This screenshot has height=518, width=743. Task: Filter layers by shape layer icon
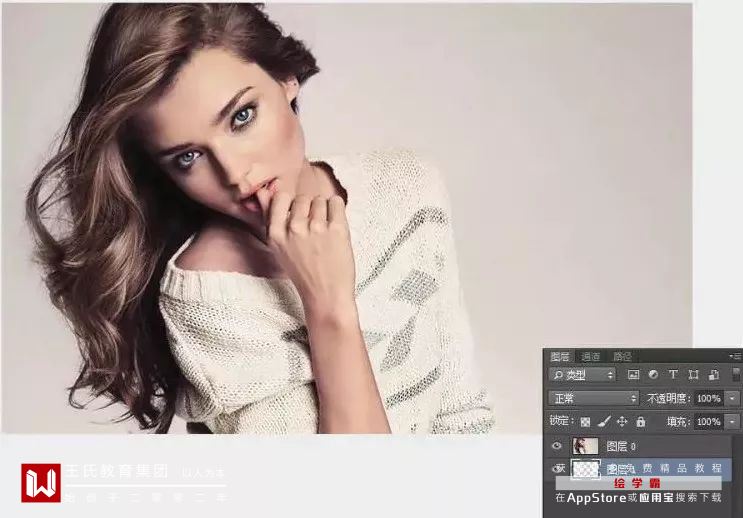pos(693,375)
